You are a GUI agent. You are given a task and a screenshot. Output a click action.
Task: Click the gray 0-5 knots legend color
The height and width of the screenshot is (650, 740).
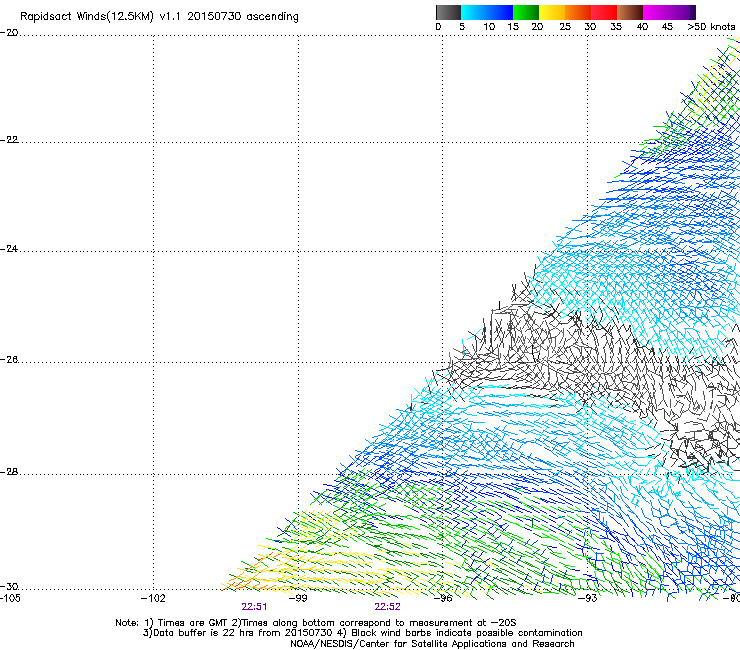pos(448,12)
